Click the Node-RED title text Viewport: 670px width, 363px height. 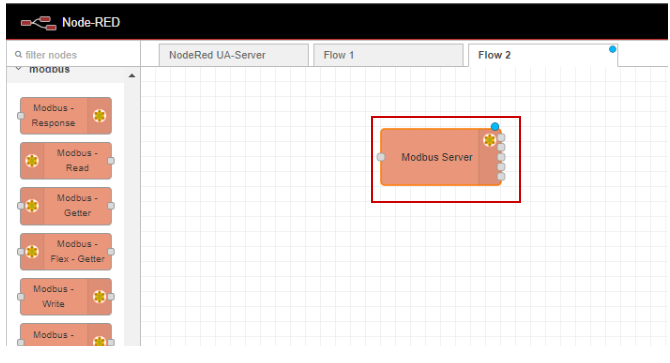tap(91, 23)
